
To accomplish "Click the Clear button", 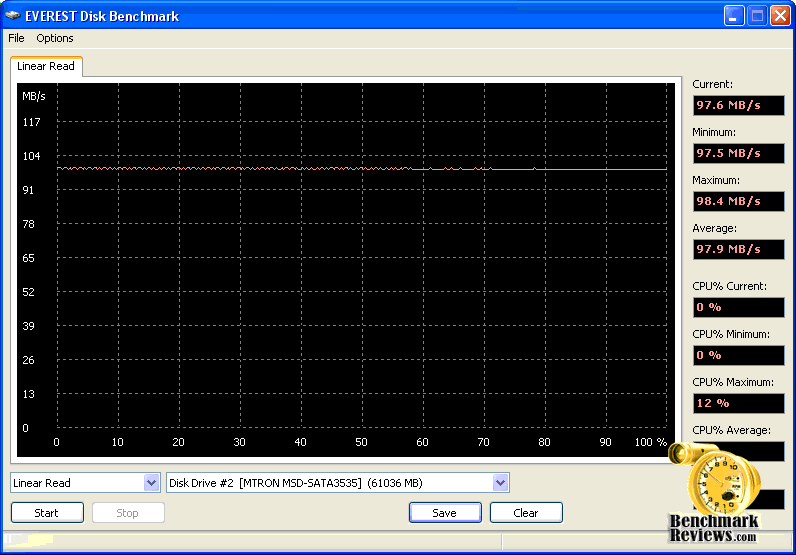I will coord(526,512).
